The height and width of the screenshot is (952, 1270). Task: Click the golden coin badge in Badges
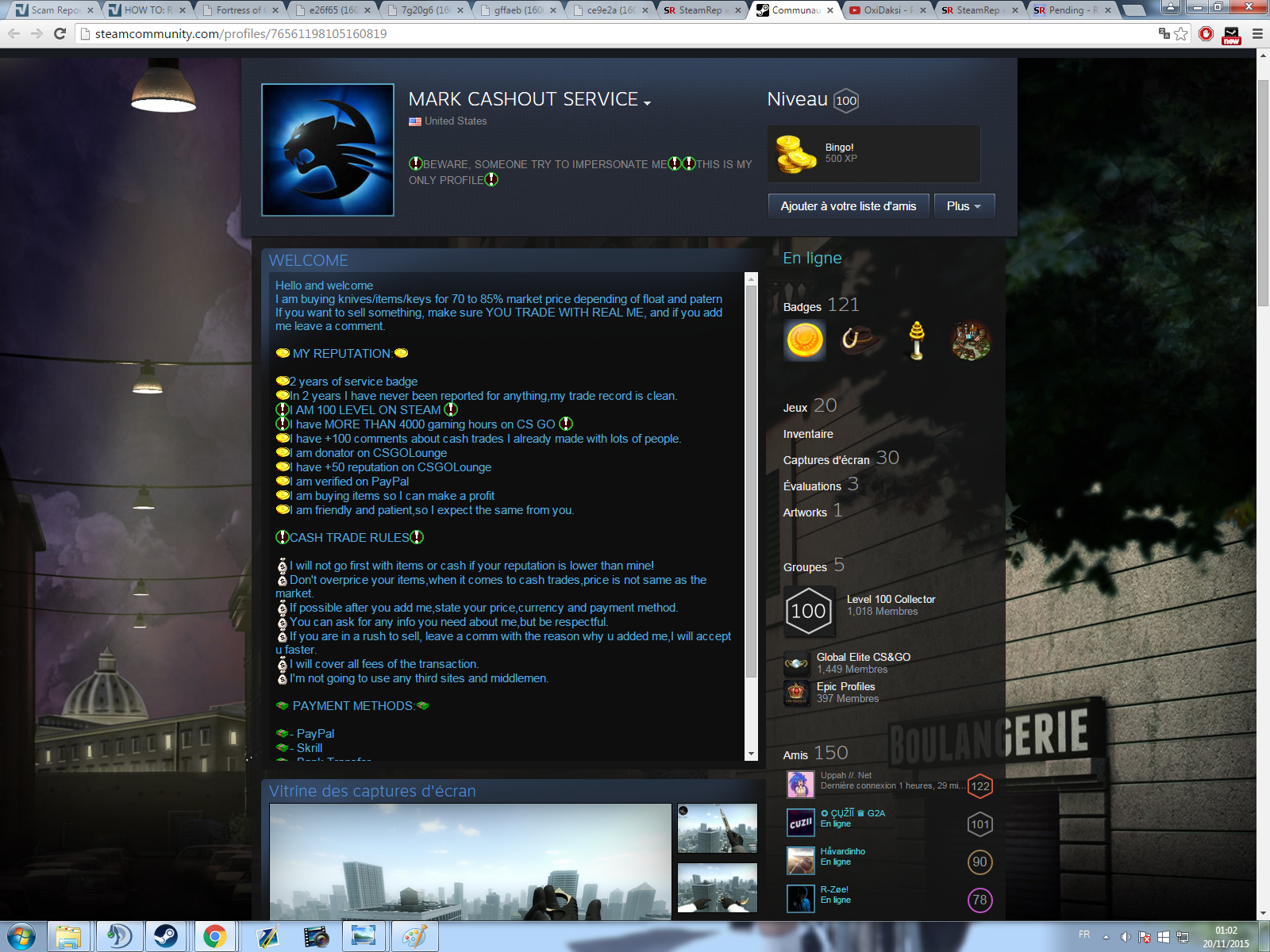[804, 341]
